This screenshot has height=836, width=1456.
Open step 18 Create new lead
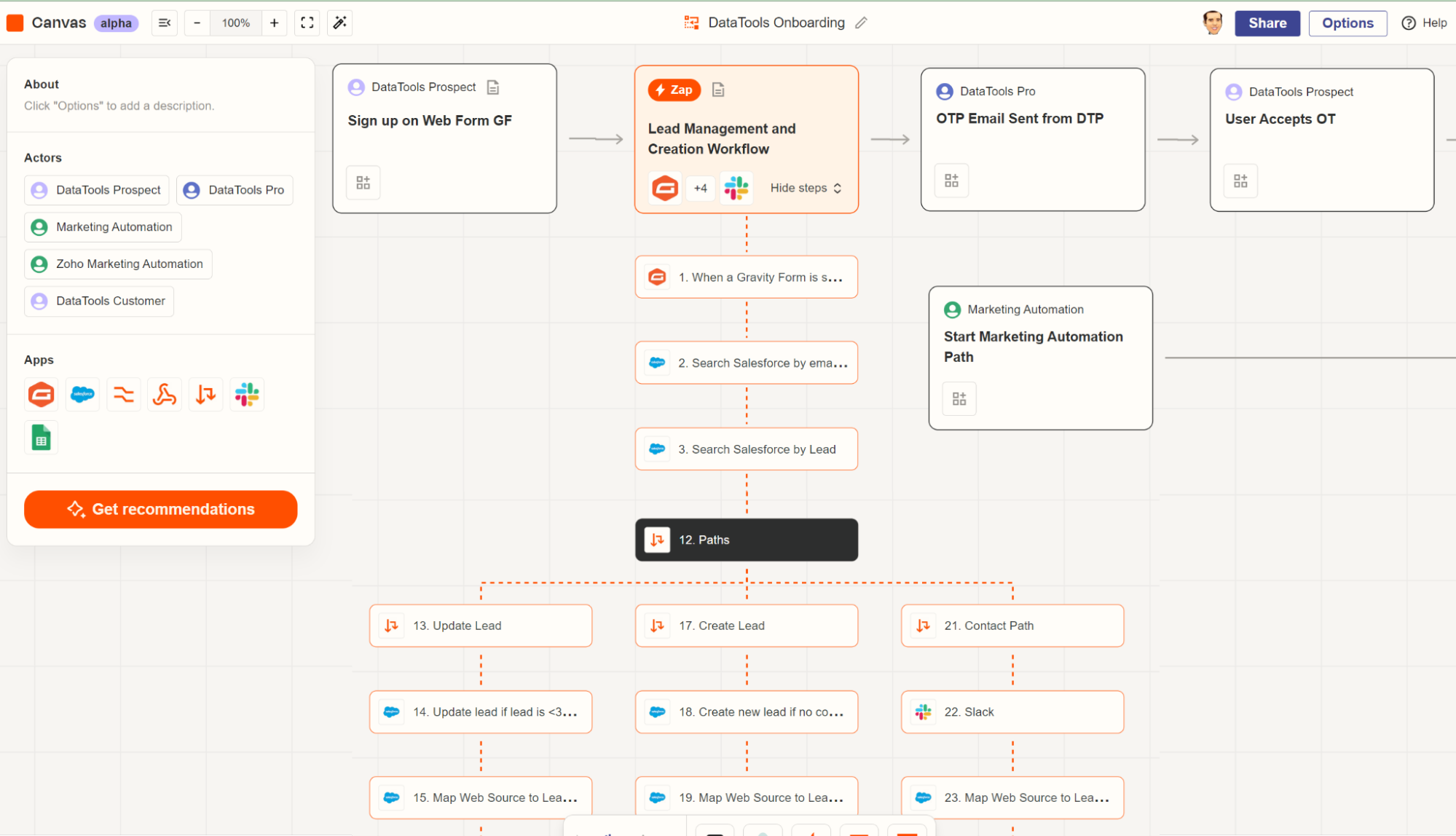tap(747, 712)
